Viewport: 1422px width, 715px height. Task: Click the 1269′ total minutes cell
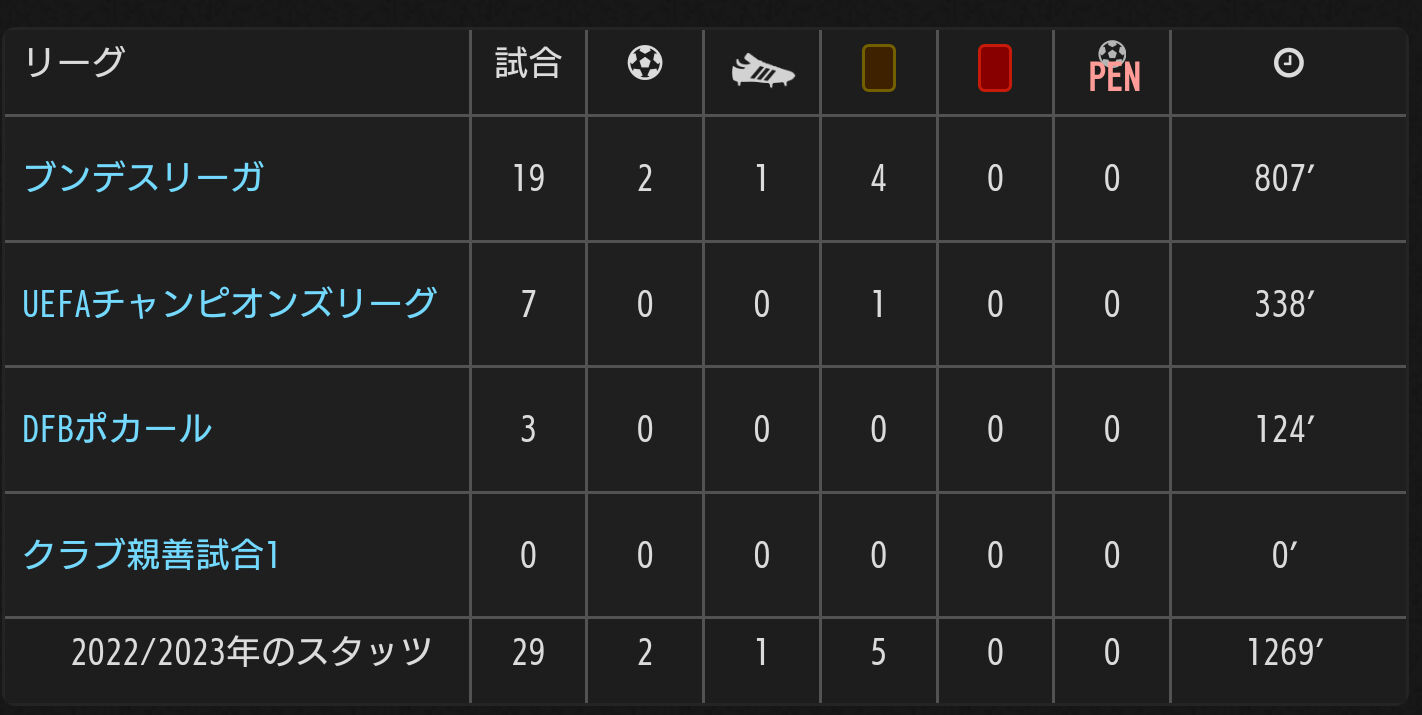[1285, 653]
